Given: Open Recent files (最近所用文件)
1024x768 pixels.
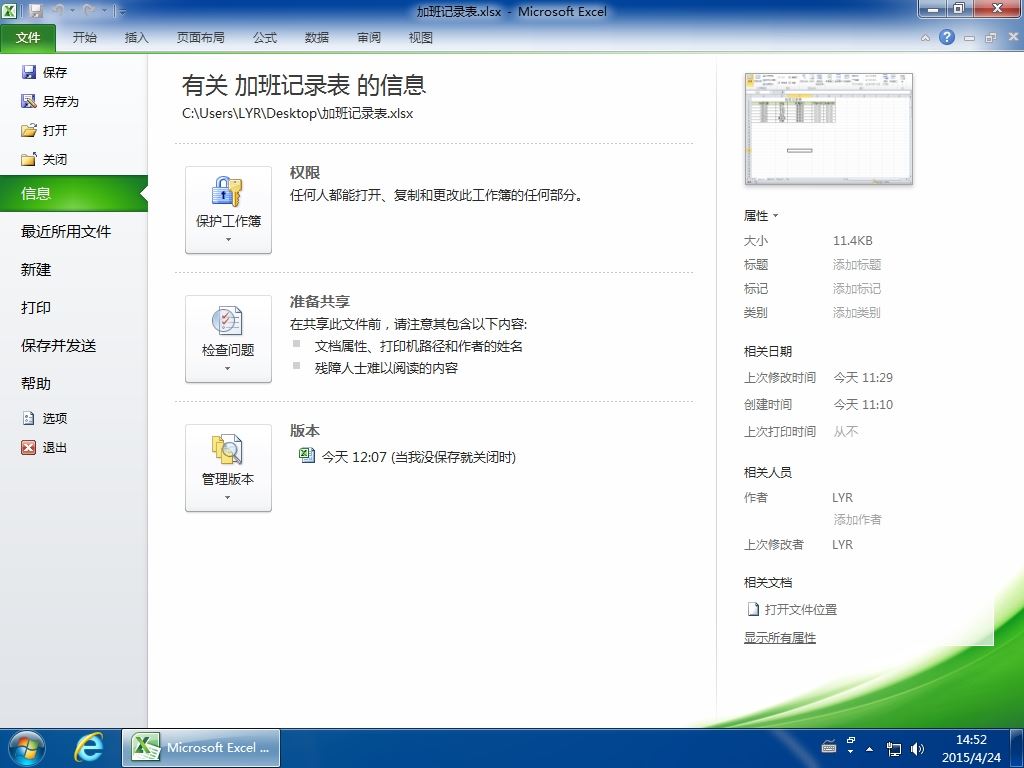Looking at the screenshot, I should [x=66, y=231].
